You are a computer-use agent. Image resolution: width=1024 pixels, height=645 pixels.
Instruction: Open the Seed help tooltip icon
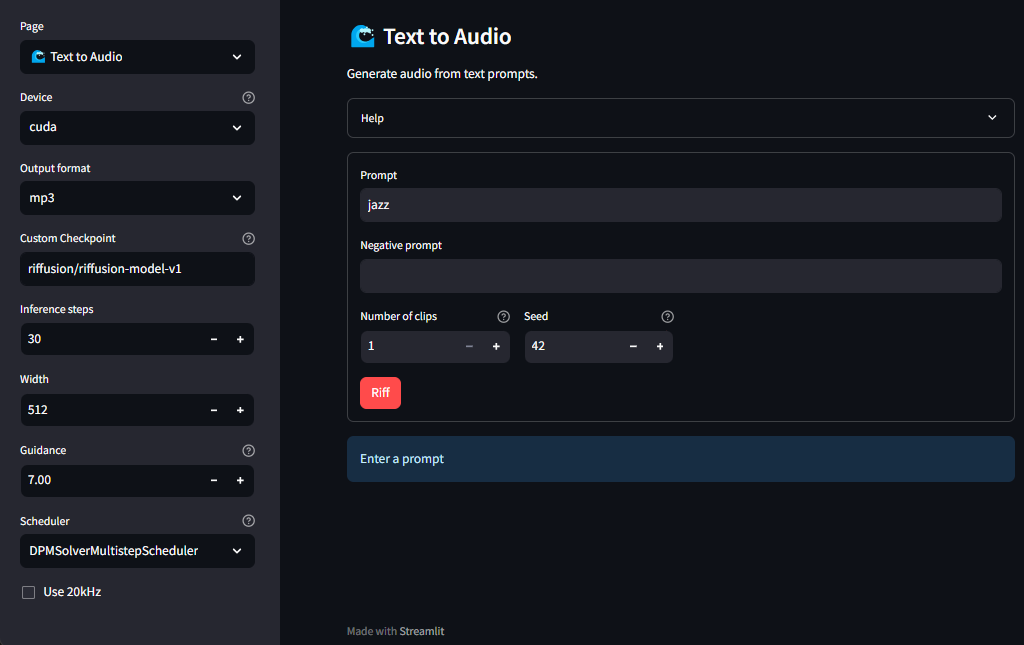pos(667,317)
